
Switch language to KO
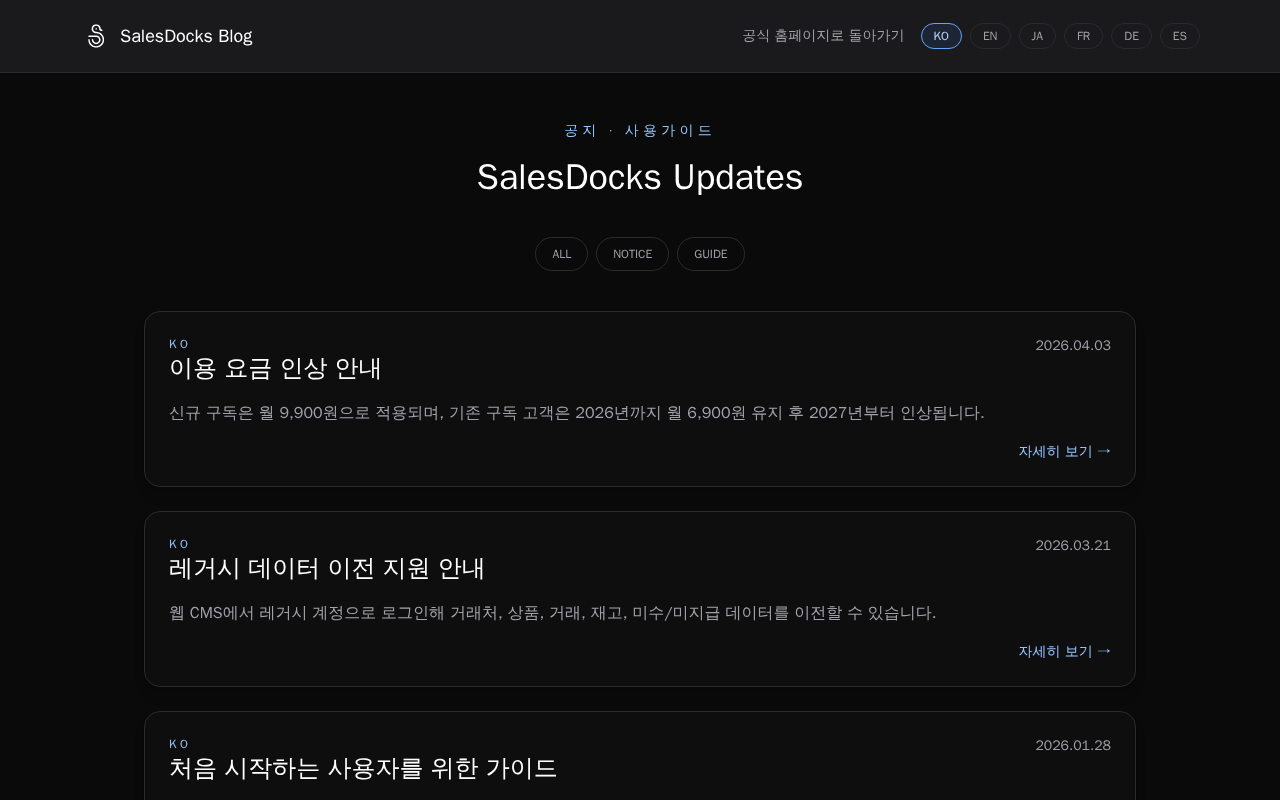click(x=941, y=36)
